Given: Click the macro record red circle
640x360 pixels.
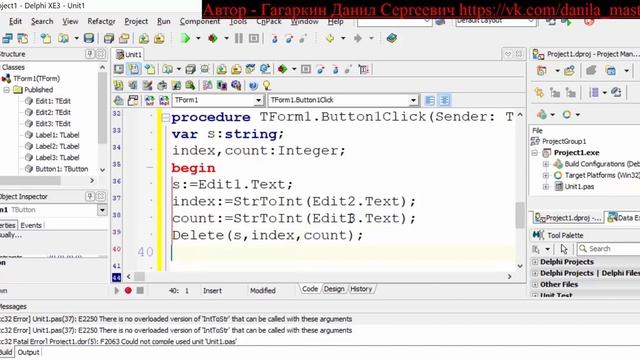Looking at the screenshot, I should [x=128, y=291].
